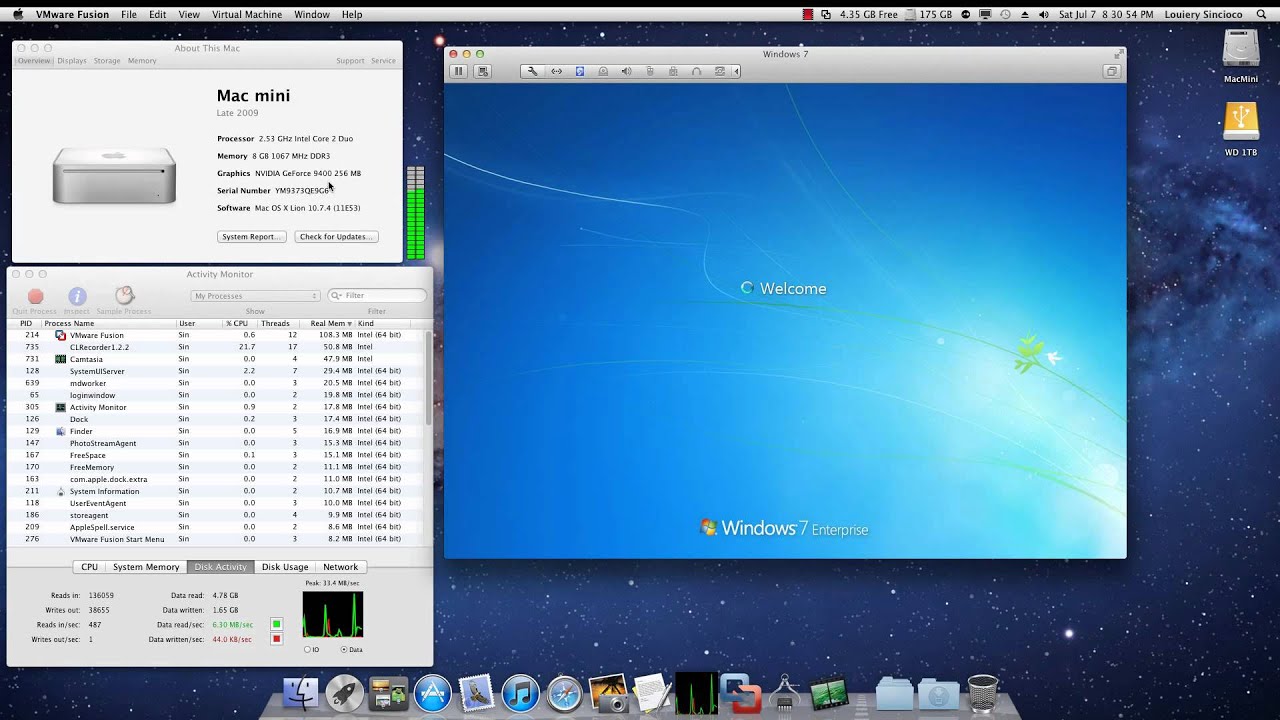Click the blue hard disk icon in the VMware toolbar
1280x720 pixels.
(579, 71)
